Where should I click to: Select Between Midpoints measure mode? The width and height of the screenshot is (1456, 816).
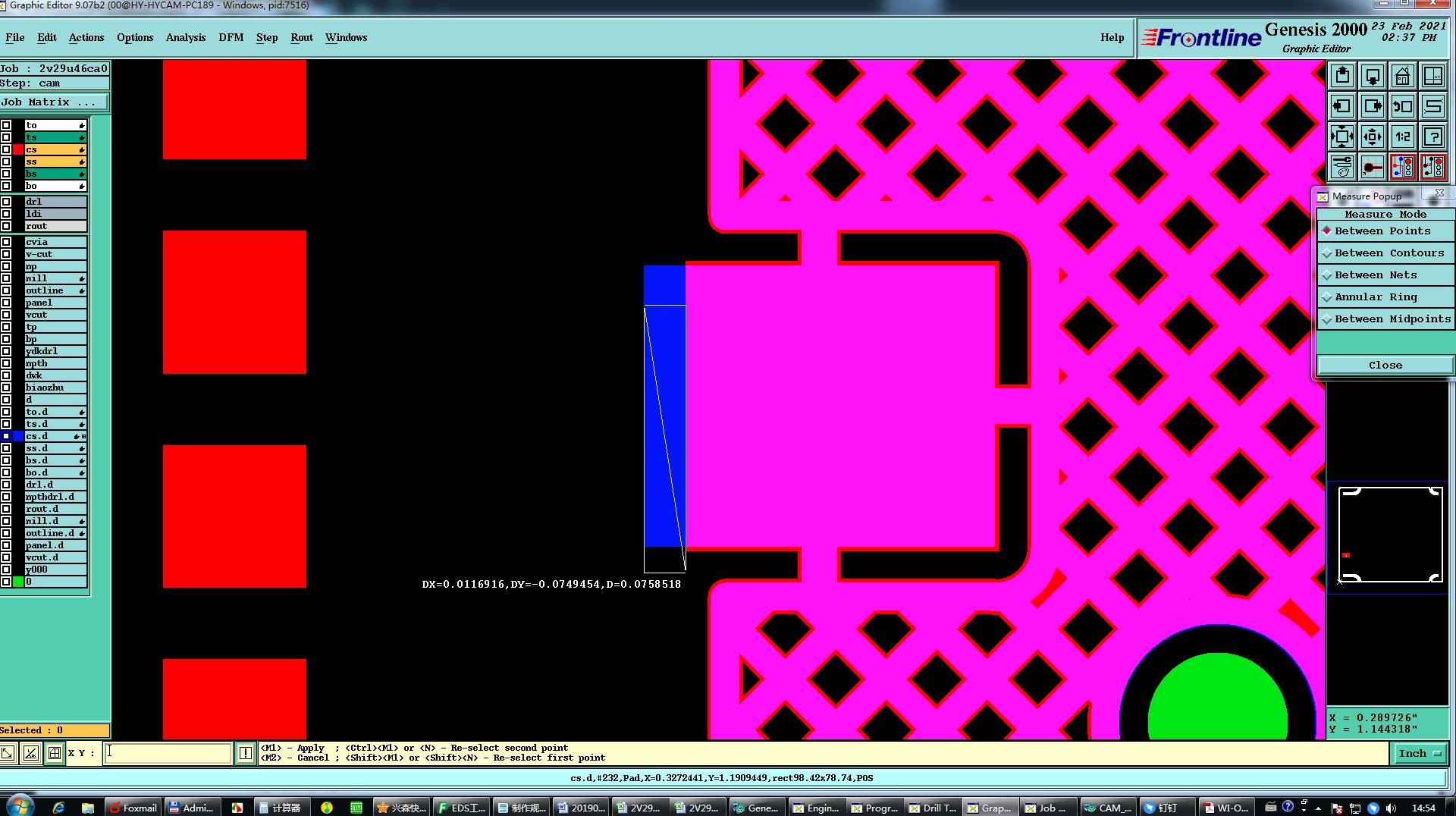[1385, 319]
